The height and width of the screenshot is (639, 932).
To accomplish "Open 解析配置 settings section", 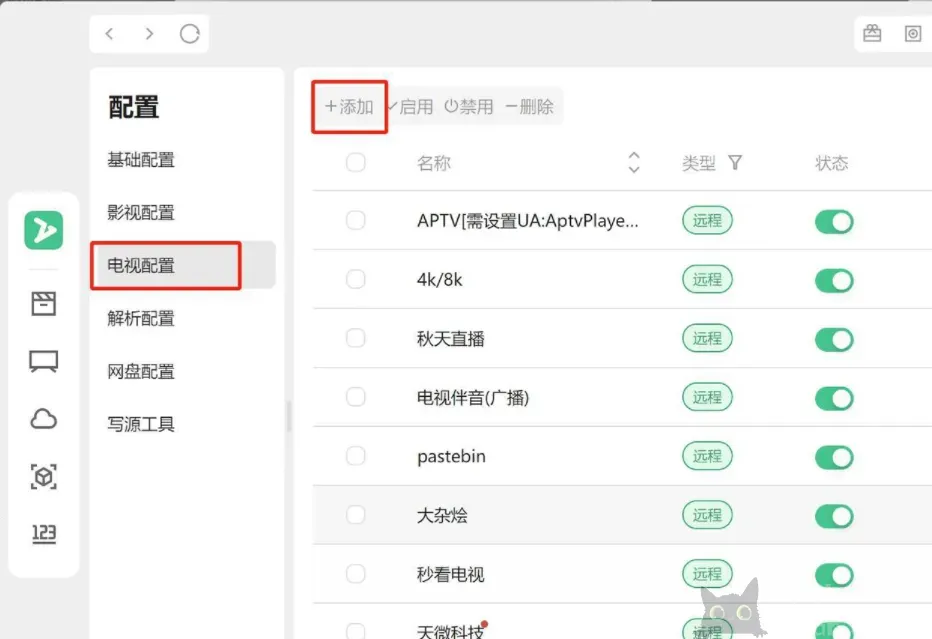I will tap(141, 319).
